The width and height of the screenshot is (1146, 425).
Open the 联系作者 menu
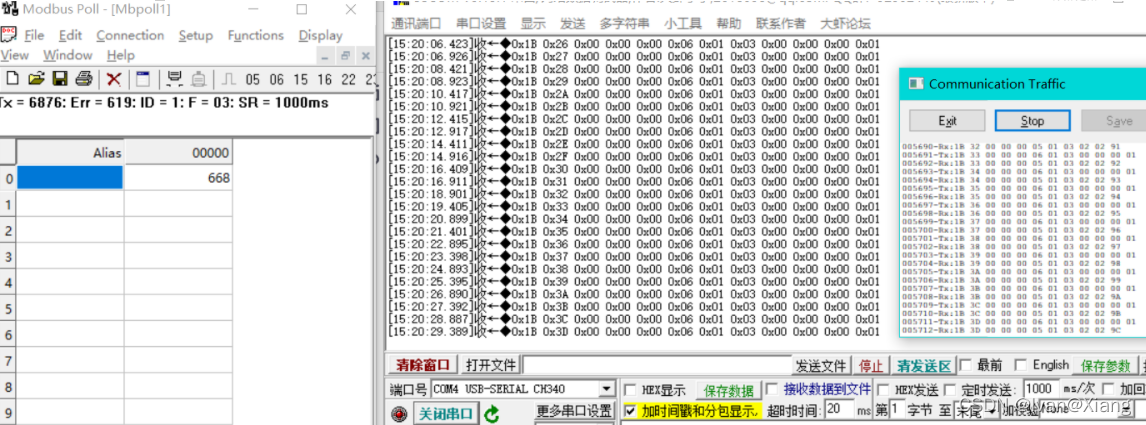781,23
